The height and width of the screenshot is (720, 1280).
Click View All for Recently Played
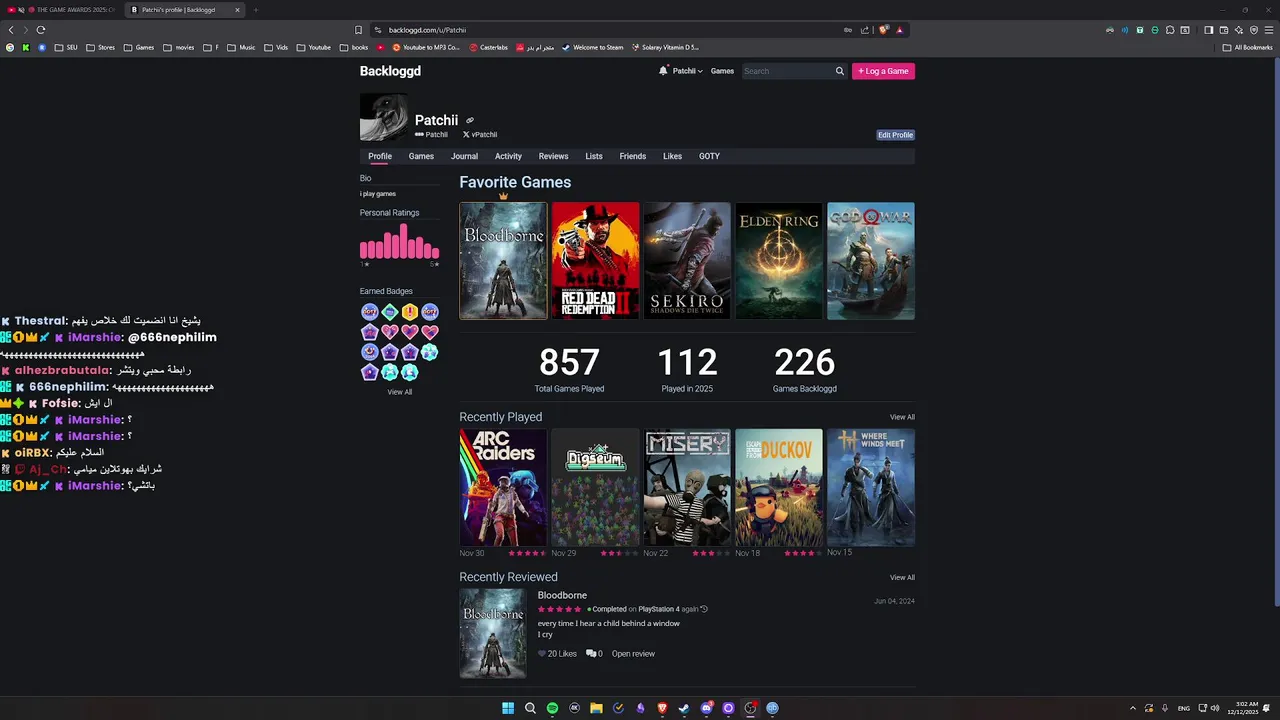pos(902,417)
